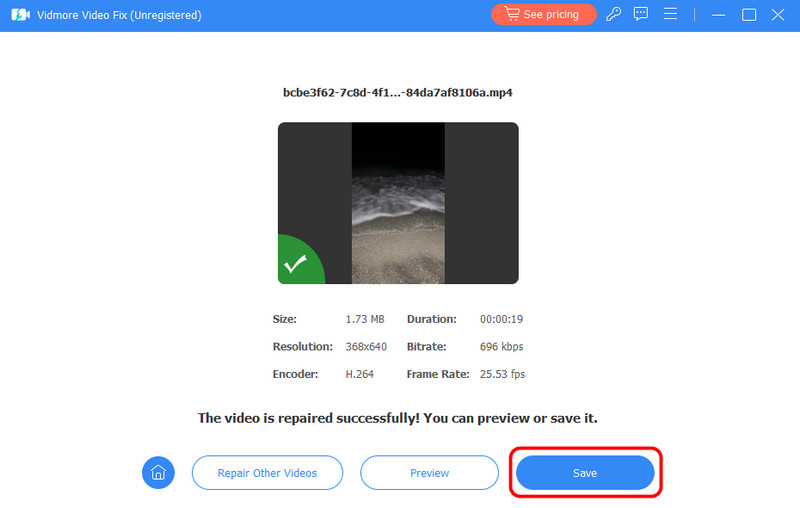Click the 00:00:19 duration value
Screen dimensions: 800x508
click(x=502, y=320)
